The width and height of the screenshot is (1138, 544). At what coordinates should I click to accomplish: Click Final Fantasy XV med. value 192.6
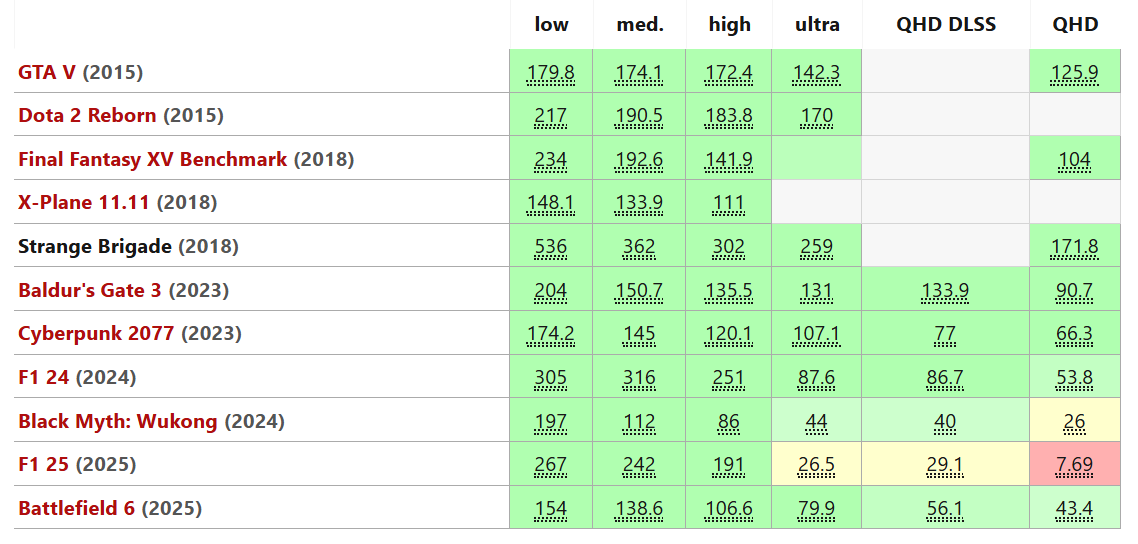(640, 160)
